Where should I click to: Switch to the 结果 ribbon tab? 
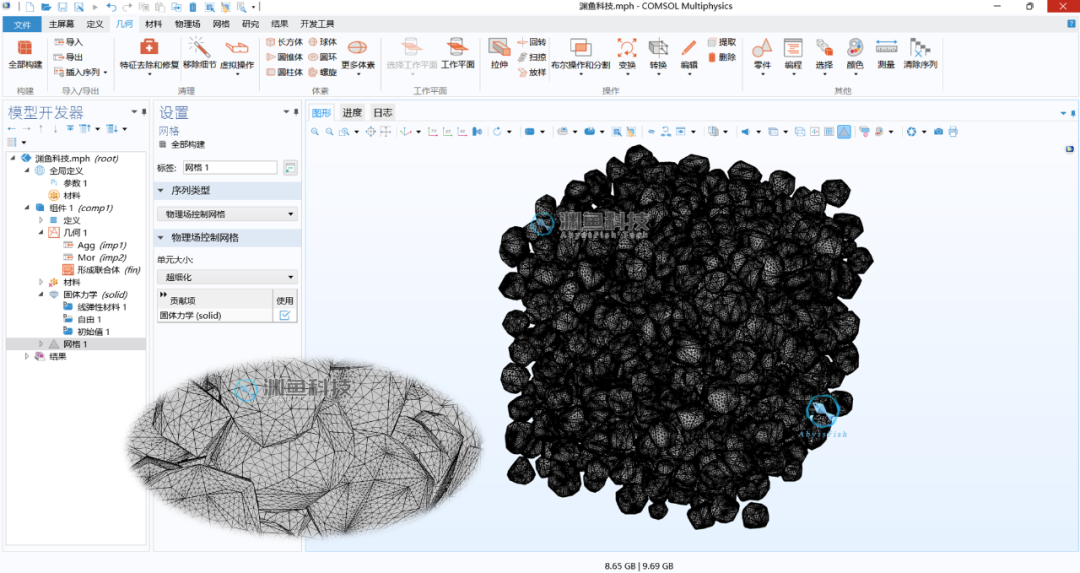(x=280, y=24)
